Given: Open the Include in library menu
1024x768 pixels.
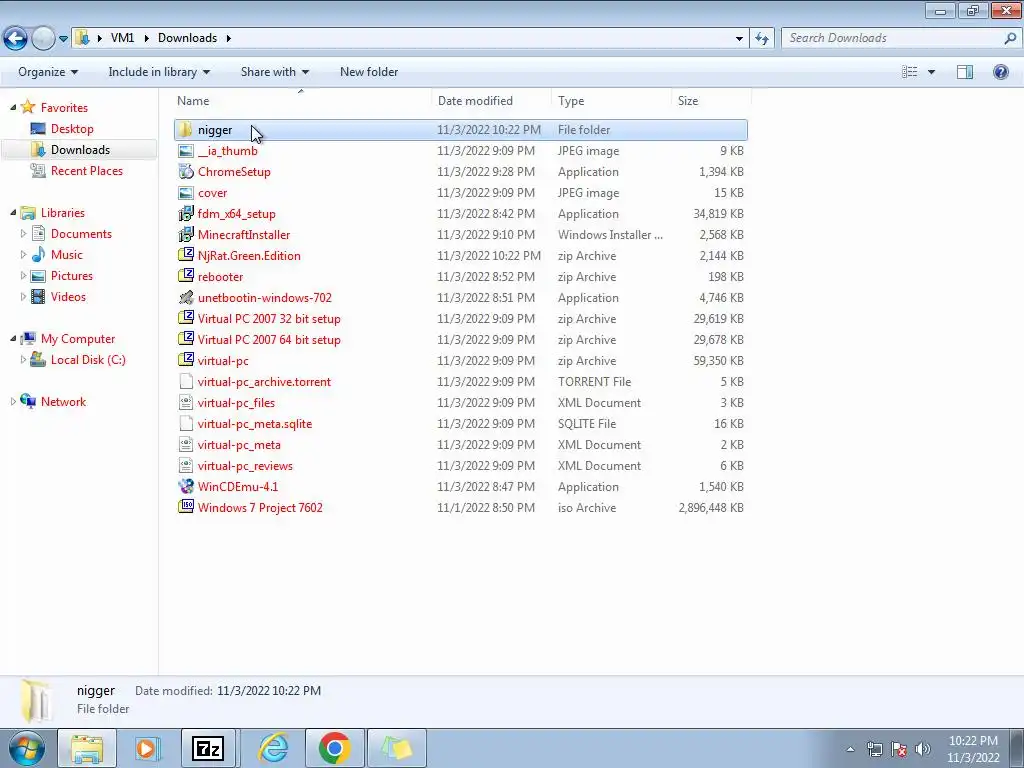Looking at the screenshot, I should tap(159, 72).
